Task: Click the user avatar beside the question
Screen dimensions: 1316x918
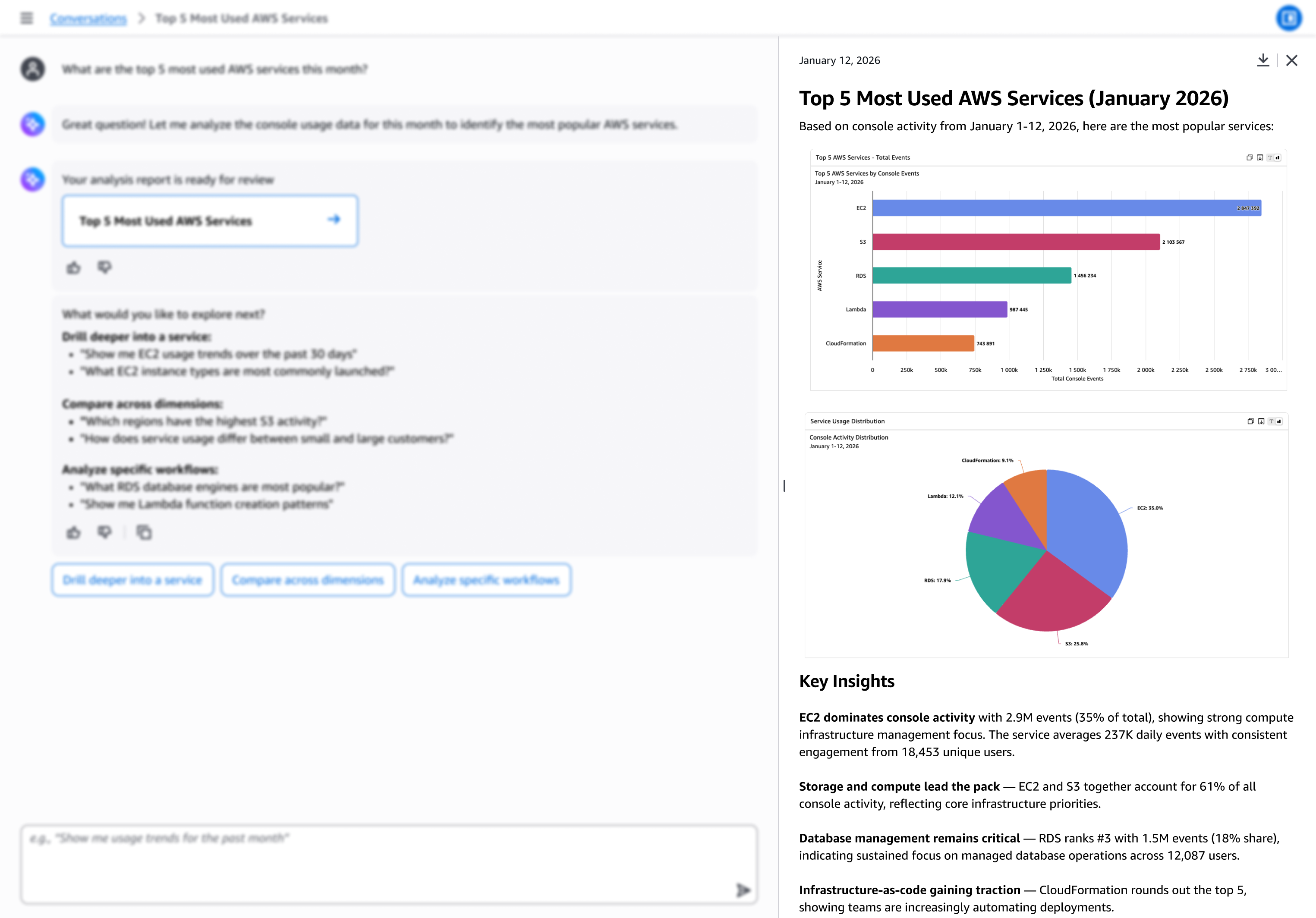Action: pyautogui.click(x=33, y=69)
